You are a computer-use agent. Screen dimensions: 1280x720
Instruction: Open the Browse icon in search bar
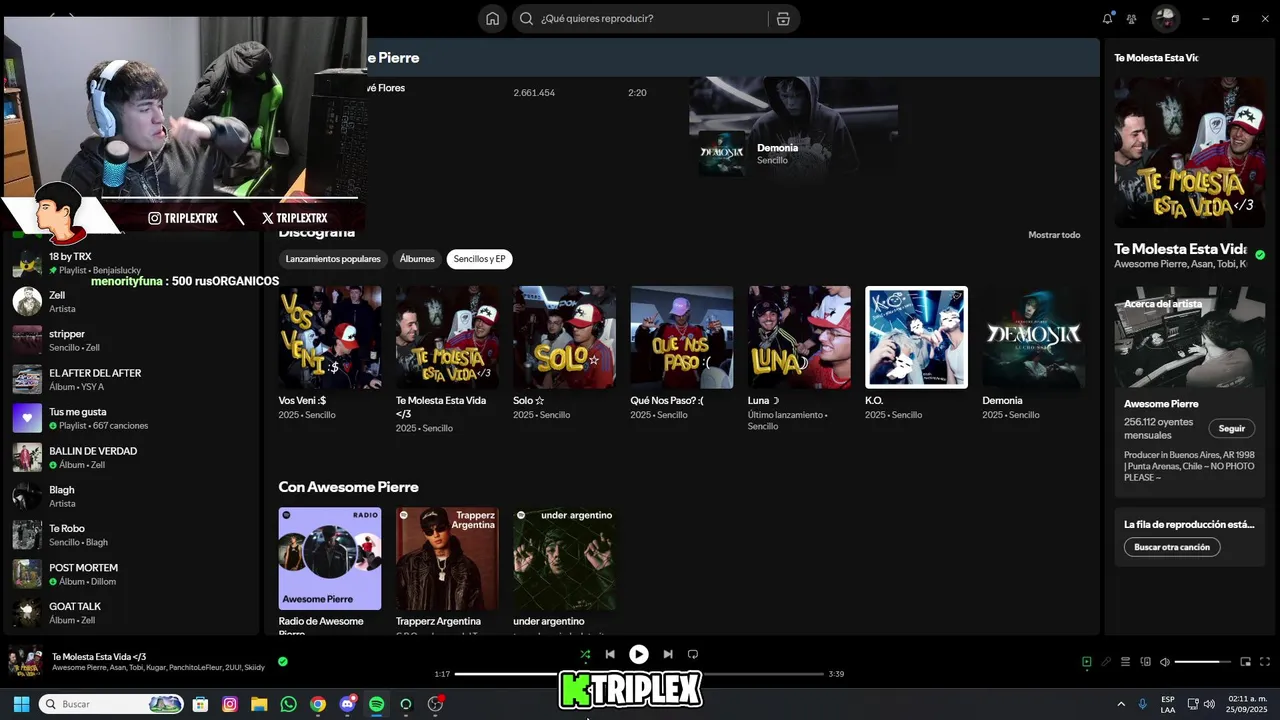(x=783, y=18)
